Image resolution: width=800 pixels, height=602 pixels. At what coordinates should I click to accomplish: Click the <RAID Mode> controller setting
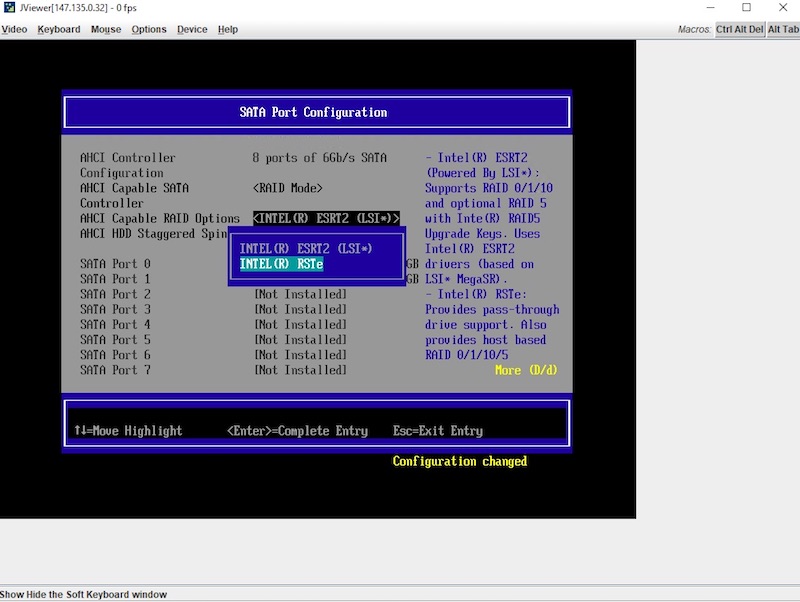(288, 188)
